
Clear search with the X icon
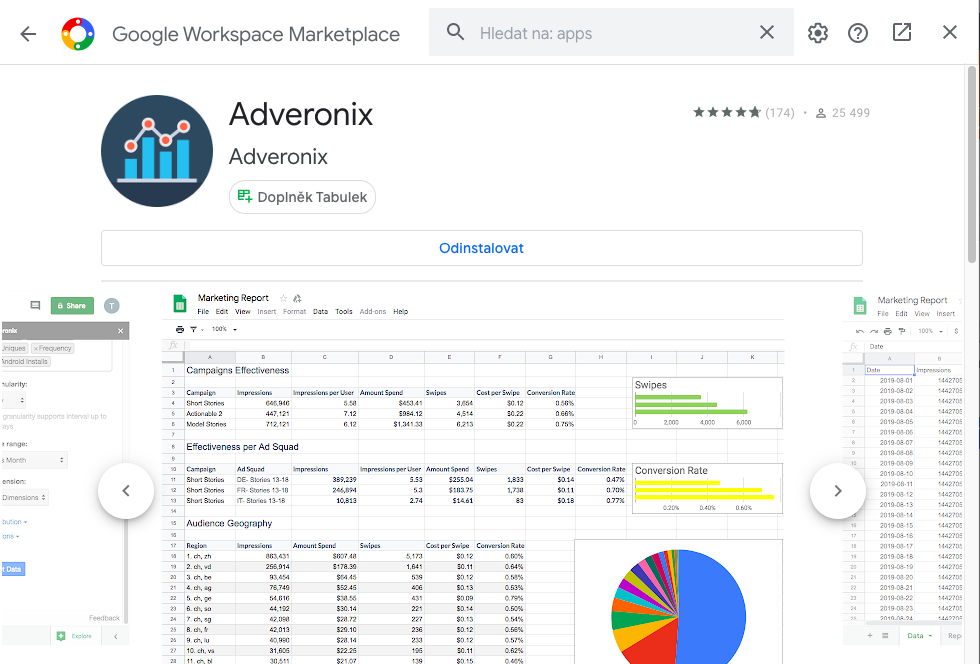click(x=767, y=32)
